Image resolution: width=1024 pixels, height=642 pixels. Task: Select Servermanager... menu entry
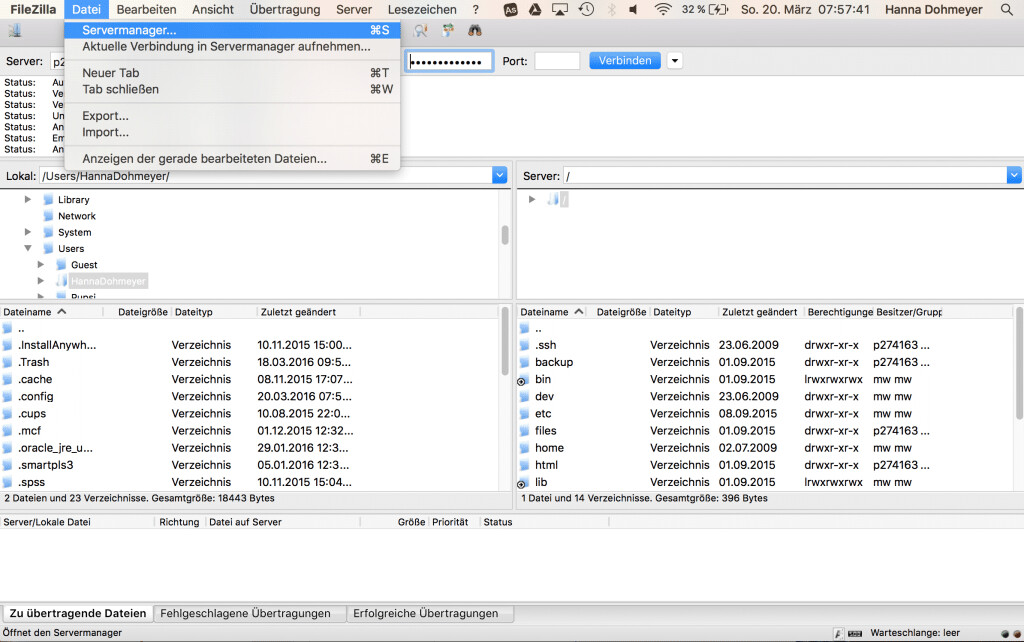click(232, 30)
